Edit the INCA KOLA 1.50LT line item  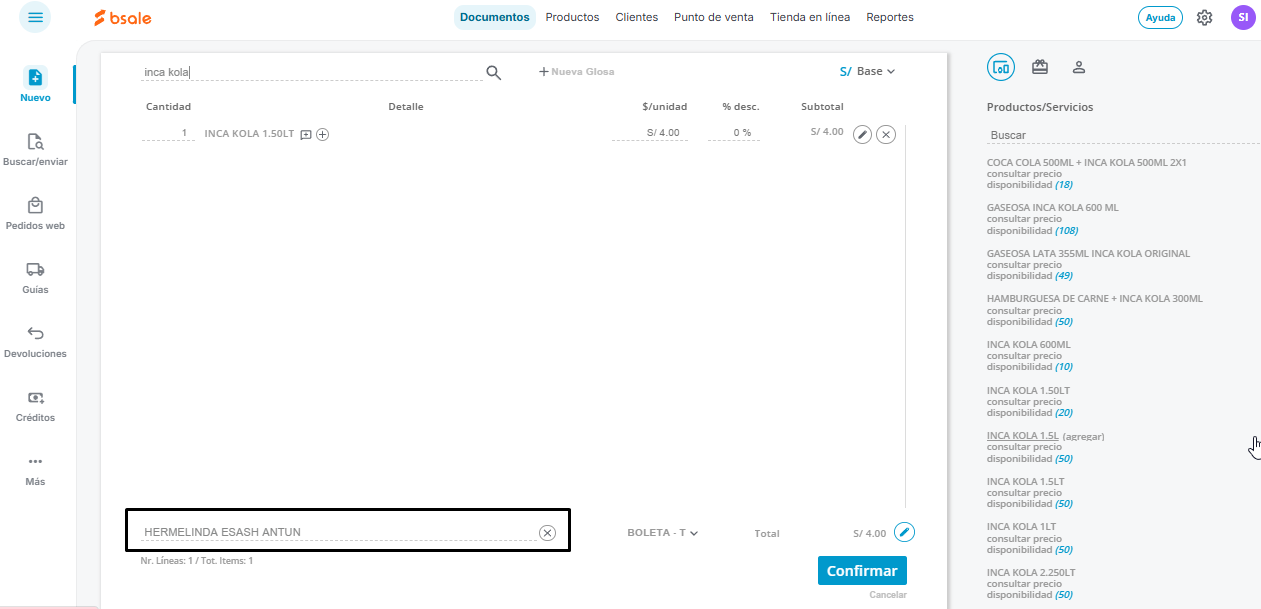(862, 134)
